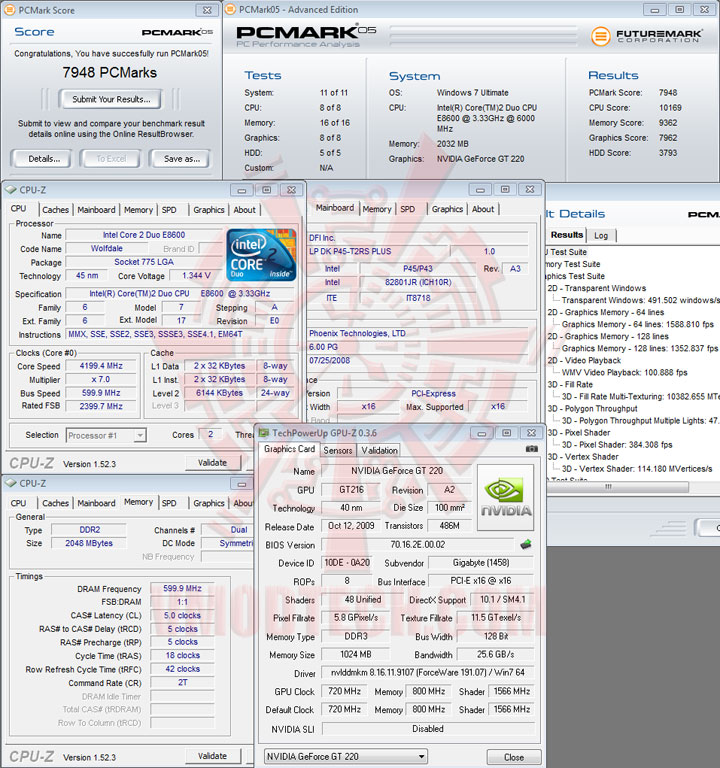The width and height of the screenshot is (720, 768).
Task: Click the NVIDIA logo in GPU-Z
Action: pyautogui.click(x=505, y=498)
